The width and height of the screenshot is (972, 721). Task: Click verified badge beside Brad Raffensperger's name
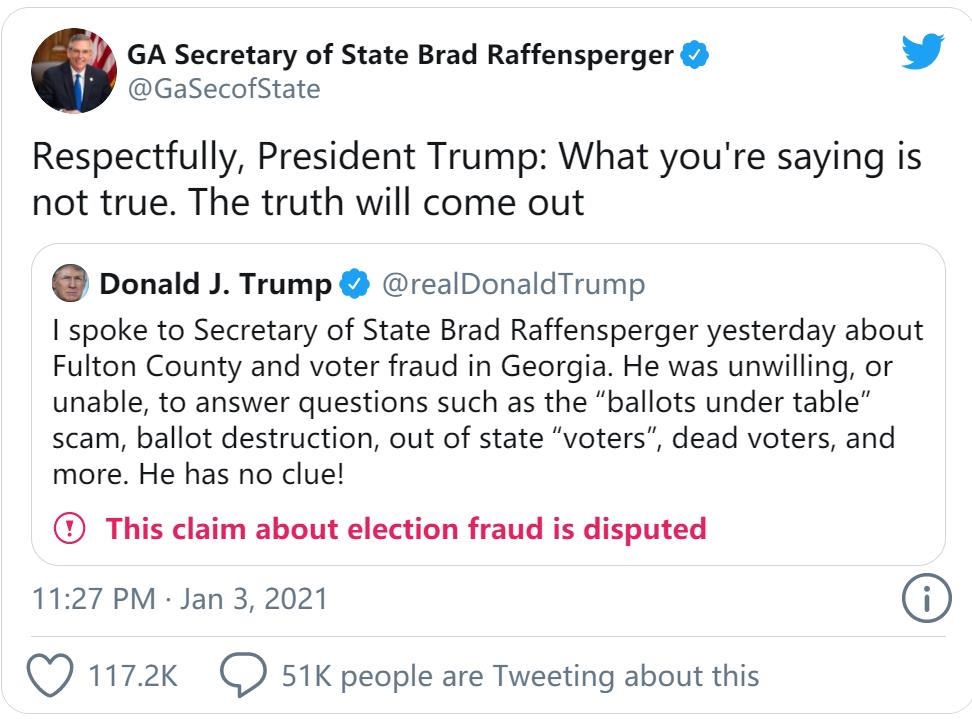(694, 55)
